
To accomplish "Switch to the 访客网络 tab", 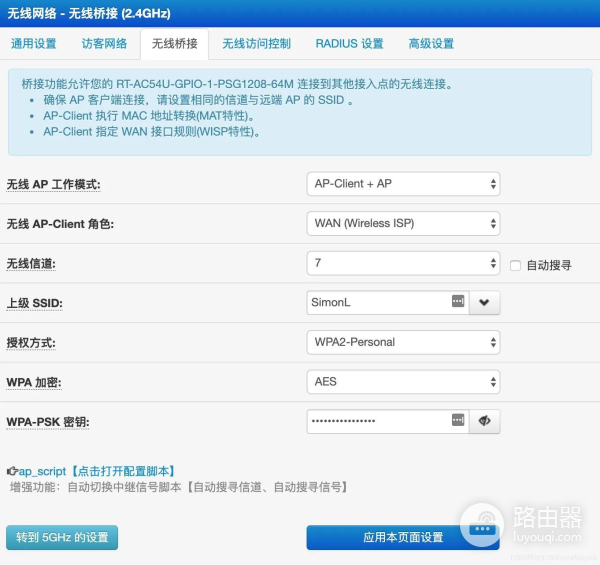I will pos(104,44).
